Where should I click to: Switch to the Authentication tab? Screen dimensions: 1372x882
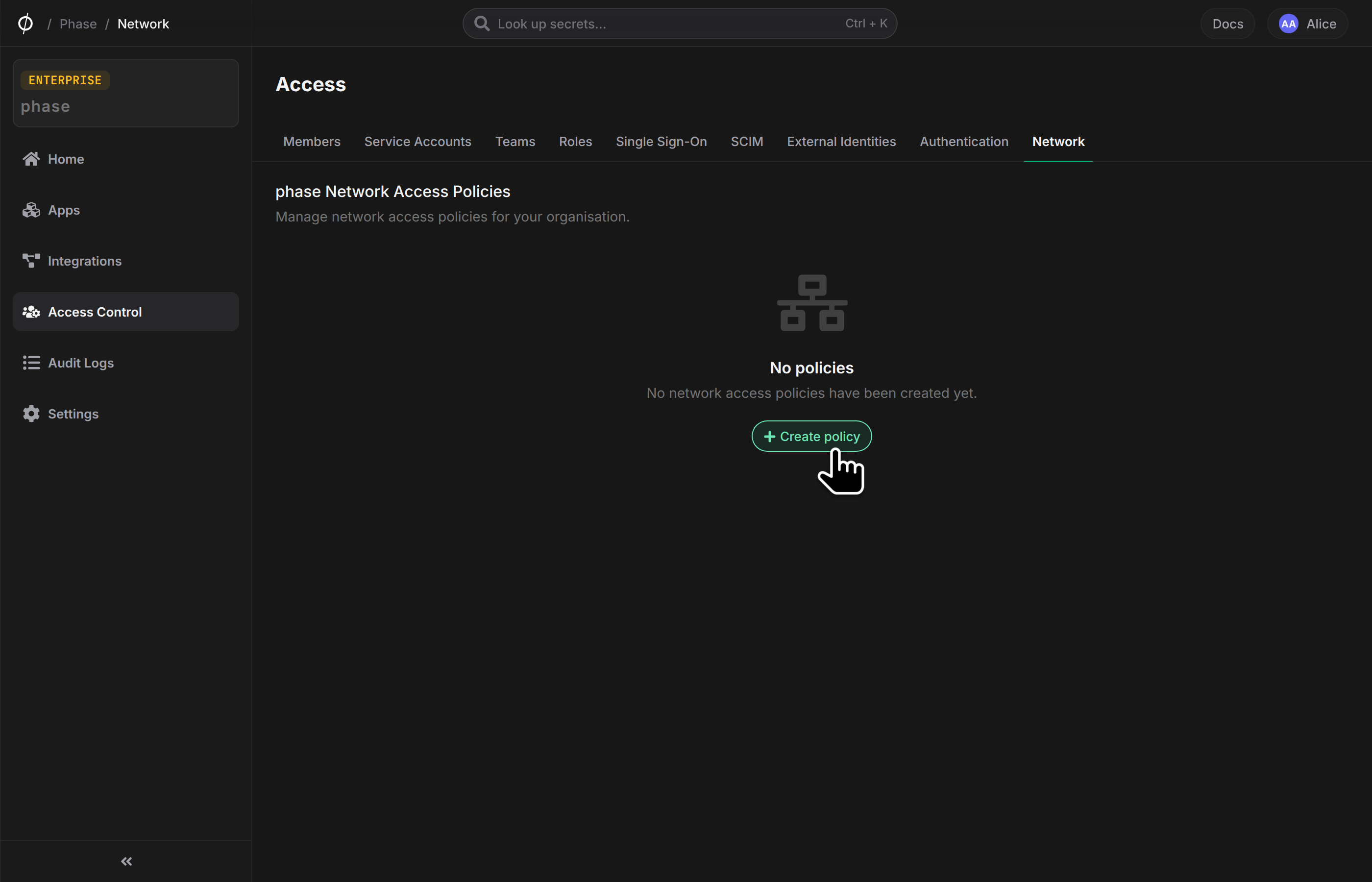point(964,142)
